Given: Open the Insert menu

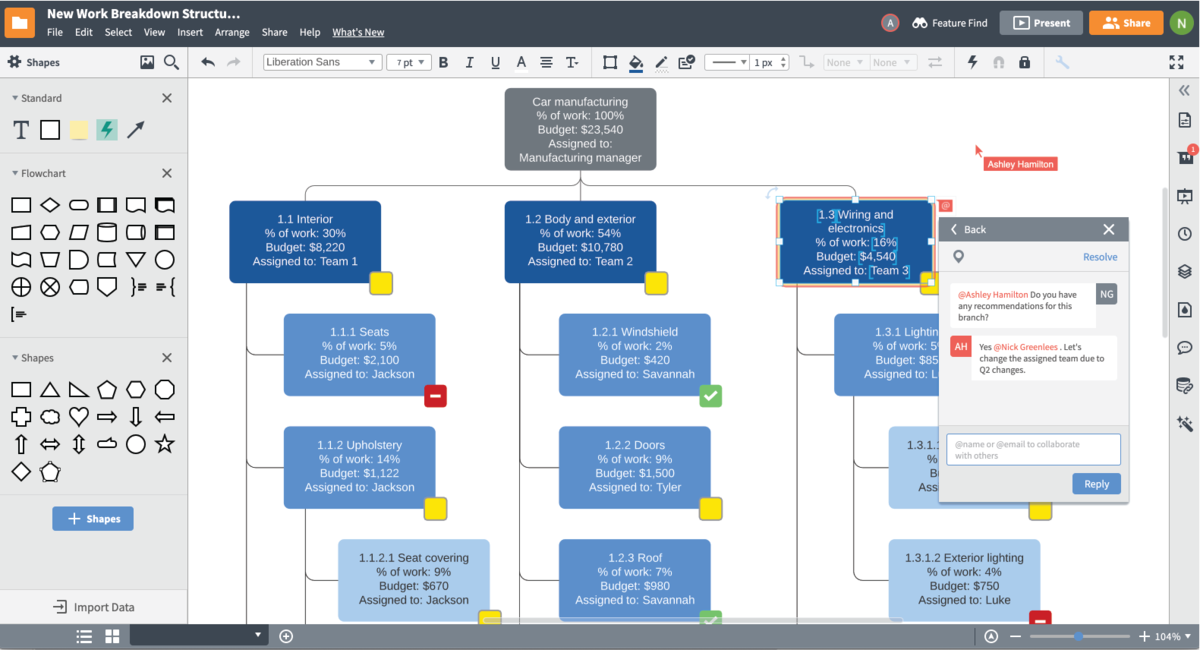Looking at the screenshot, I should tap(190, 31).
